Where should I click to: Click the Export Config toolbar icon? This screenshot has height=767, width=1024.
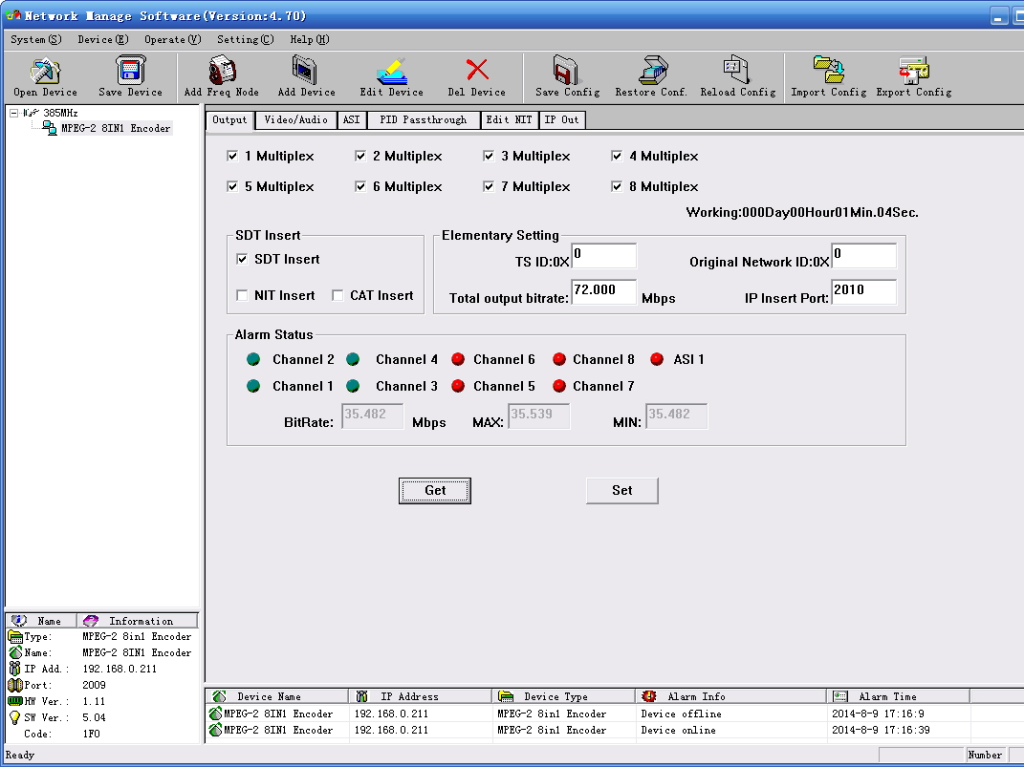[x=914, y=70]
